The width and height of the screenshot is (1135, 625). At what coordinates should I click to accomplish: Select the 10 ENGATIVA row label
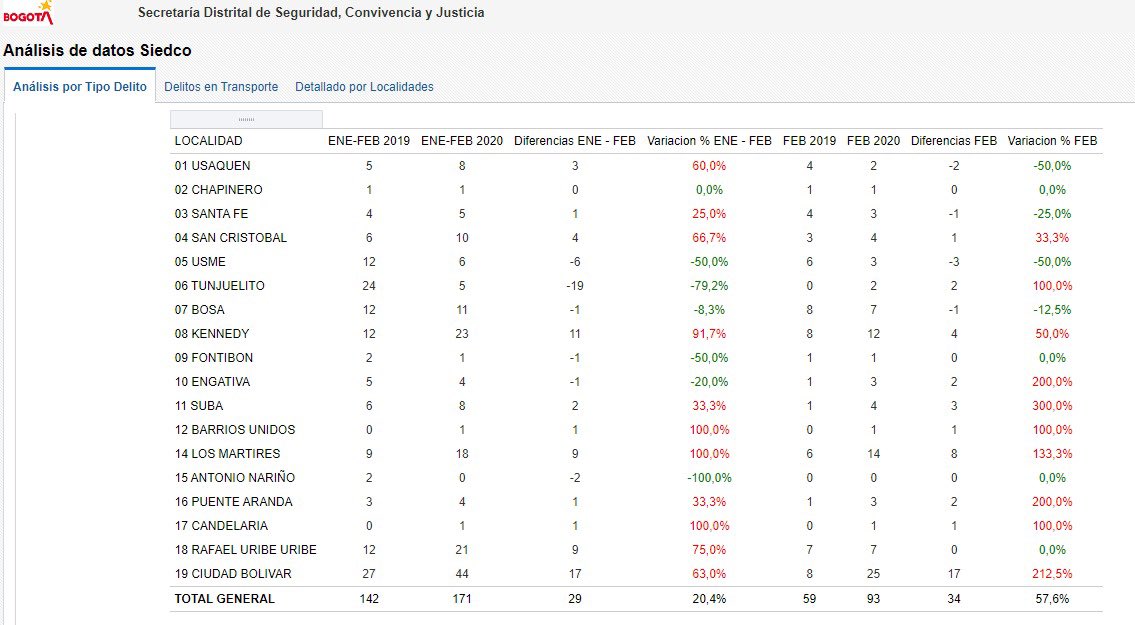pyautogui.click(x=212, y=382)
